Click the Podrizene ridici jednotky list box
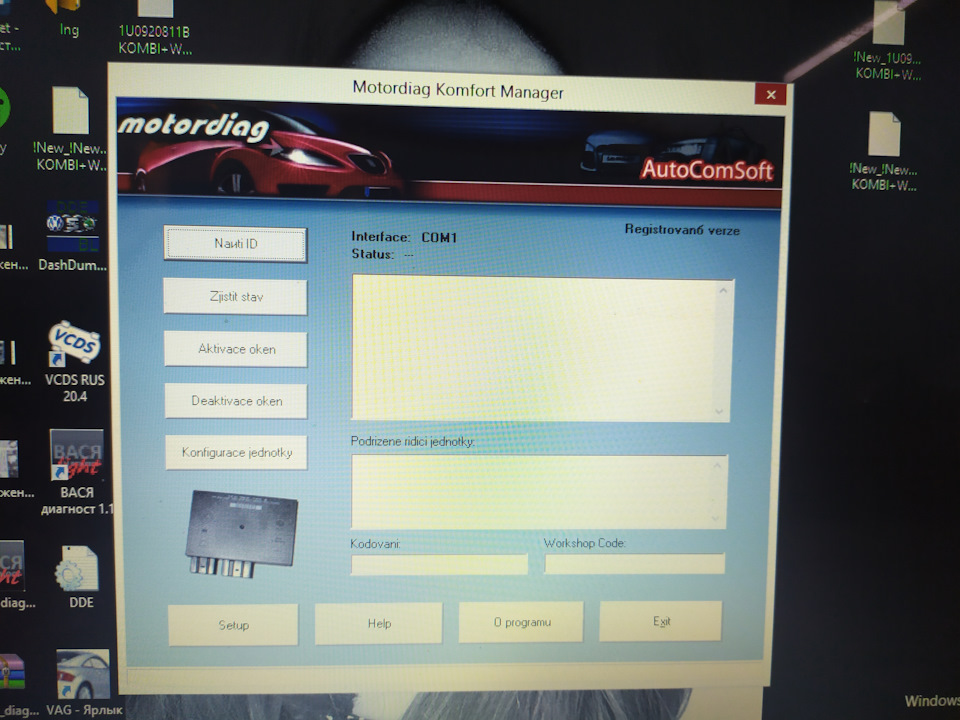The width and height of the screenshot is (960, 720). pos(539,492)
